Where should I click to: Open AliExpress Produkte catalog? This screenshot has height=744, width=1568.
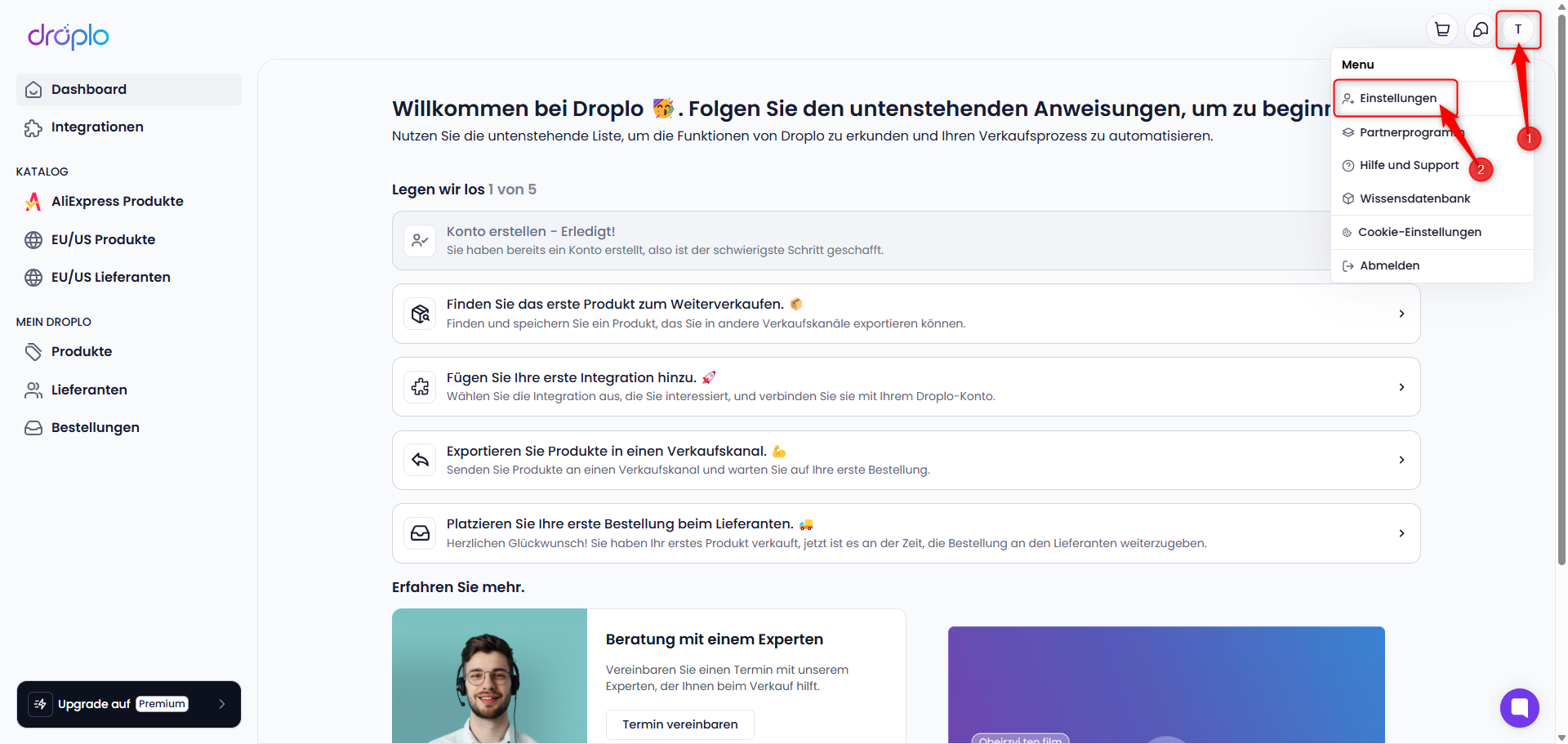pos(129,202)
